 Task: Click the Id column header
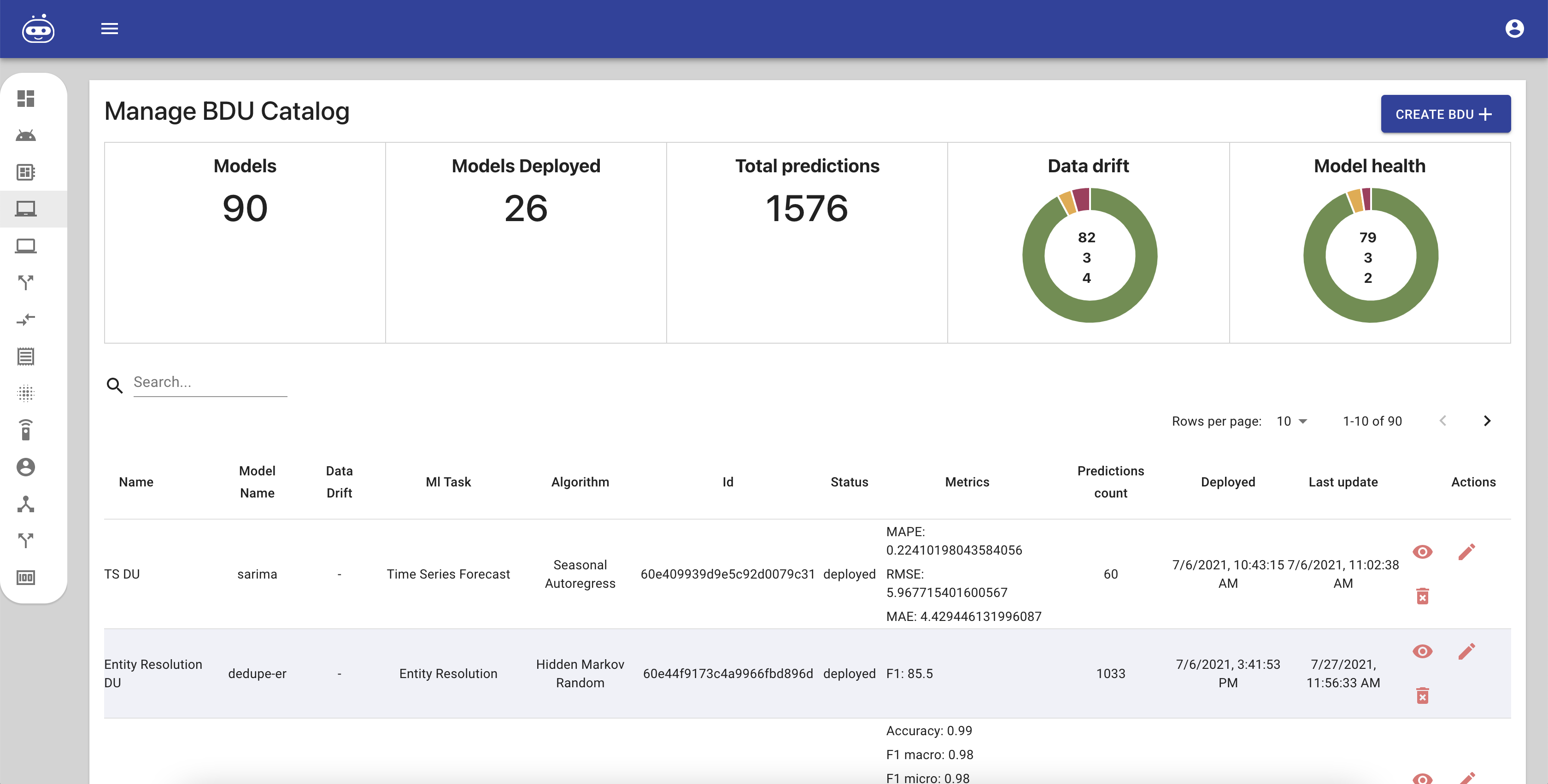click(728, 482)
